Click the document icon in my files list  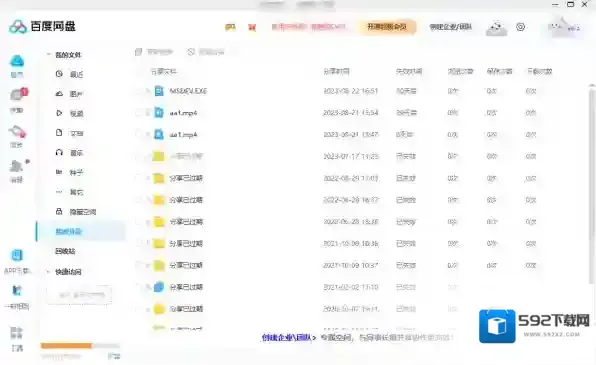pyautogui.click(x=59, y=133)
